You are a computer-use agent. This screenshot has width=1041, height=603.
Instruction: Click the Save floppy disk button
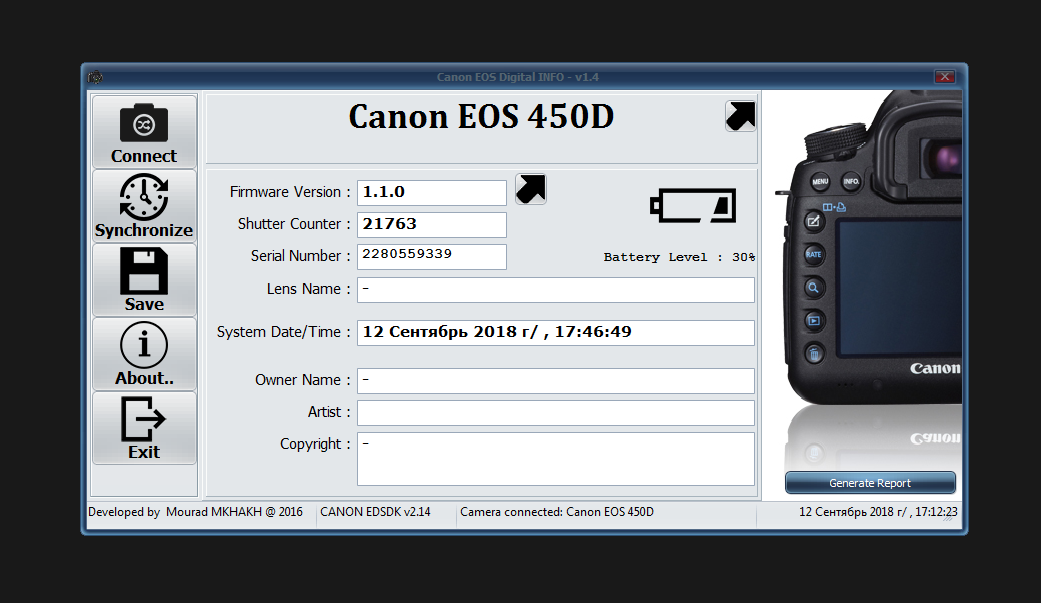point(144,280)
